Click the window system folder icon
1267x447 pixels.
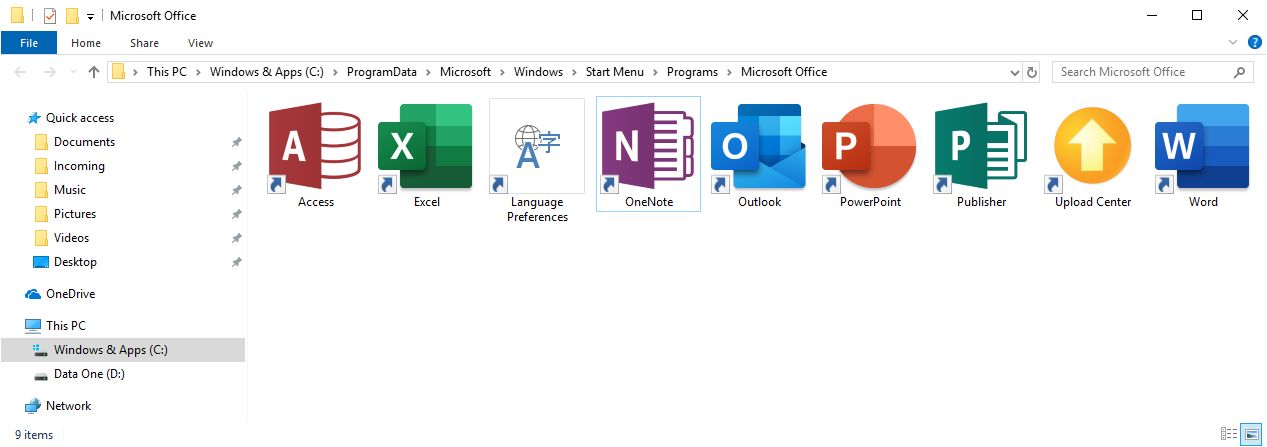click(x=16, y=15)
